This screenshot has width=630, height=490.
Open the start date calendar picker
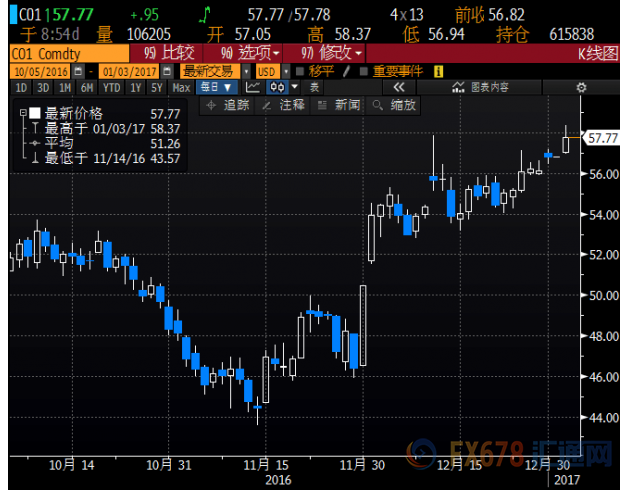77,72
